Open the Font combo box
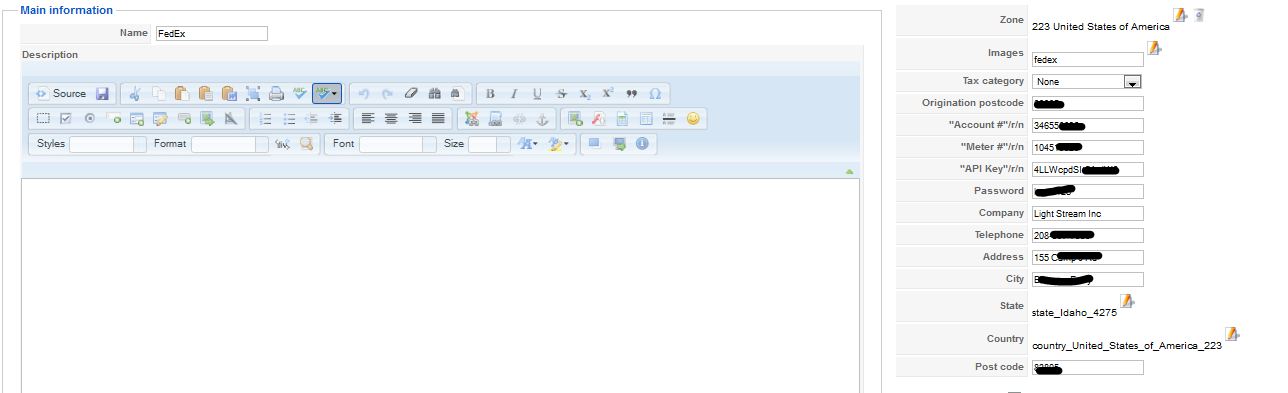The image size is (1288, 393). 398,144
